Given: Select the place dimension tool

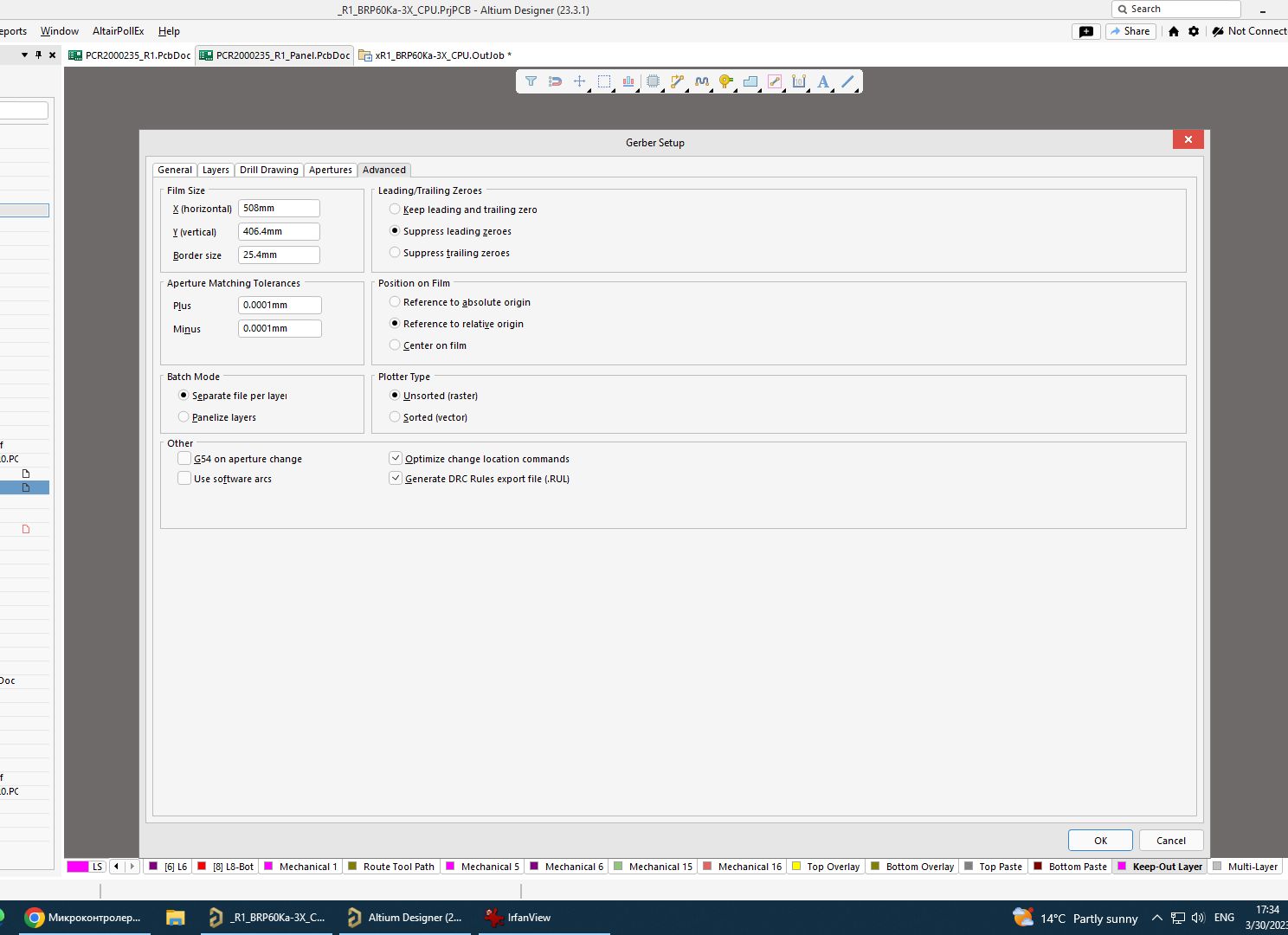Looking at the screenshot, I should tap(799, 81).
